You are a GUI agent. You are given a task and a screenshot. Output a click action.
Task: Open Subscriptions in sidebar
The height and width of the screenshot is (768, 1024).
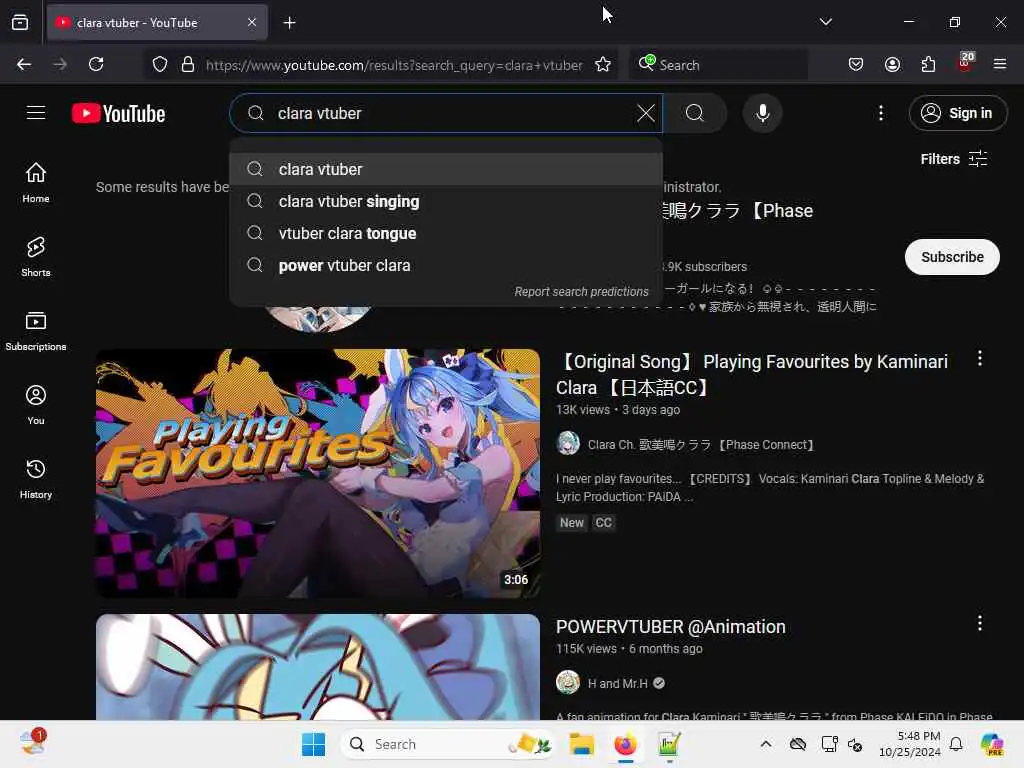coord(36,330)
